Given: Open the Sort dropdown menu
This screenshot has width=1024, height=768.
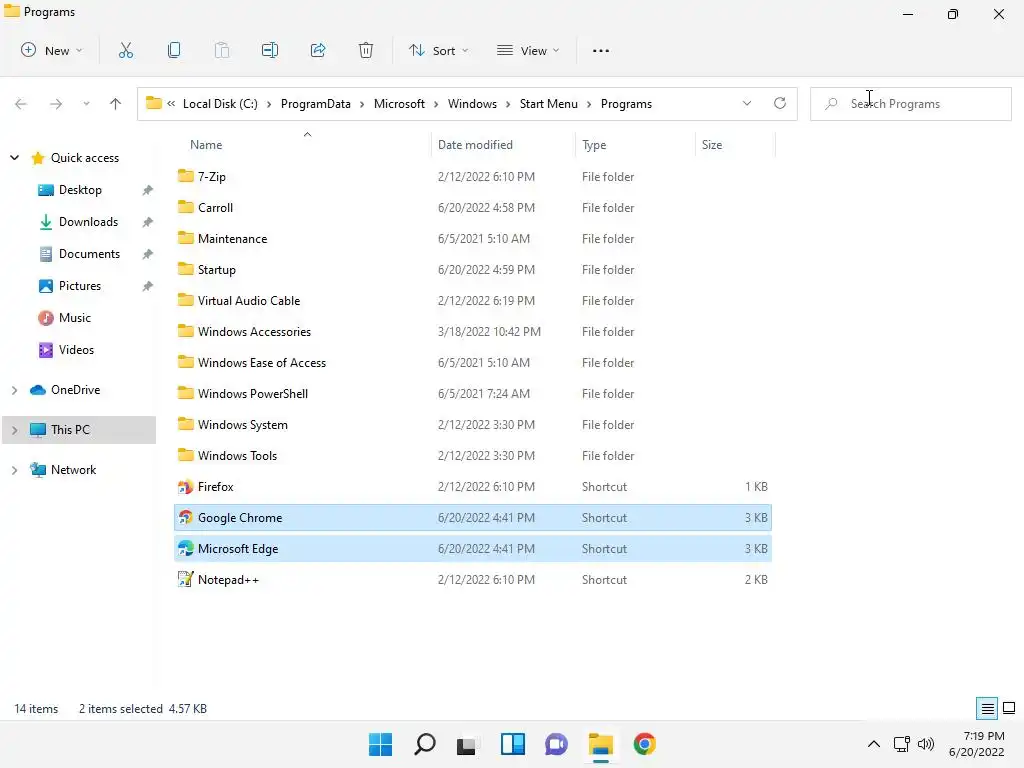Looking at the screenshot, I should 438,50.
